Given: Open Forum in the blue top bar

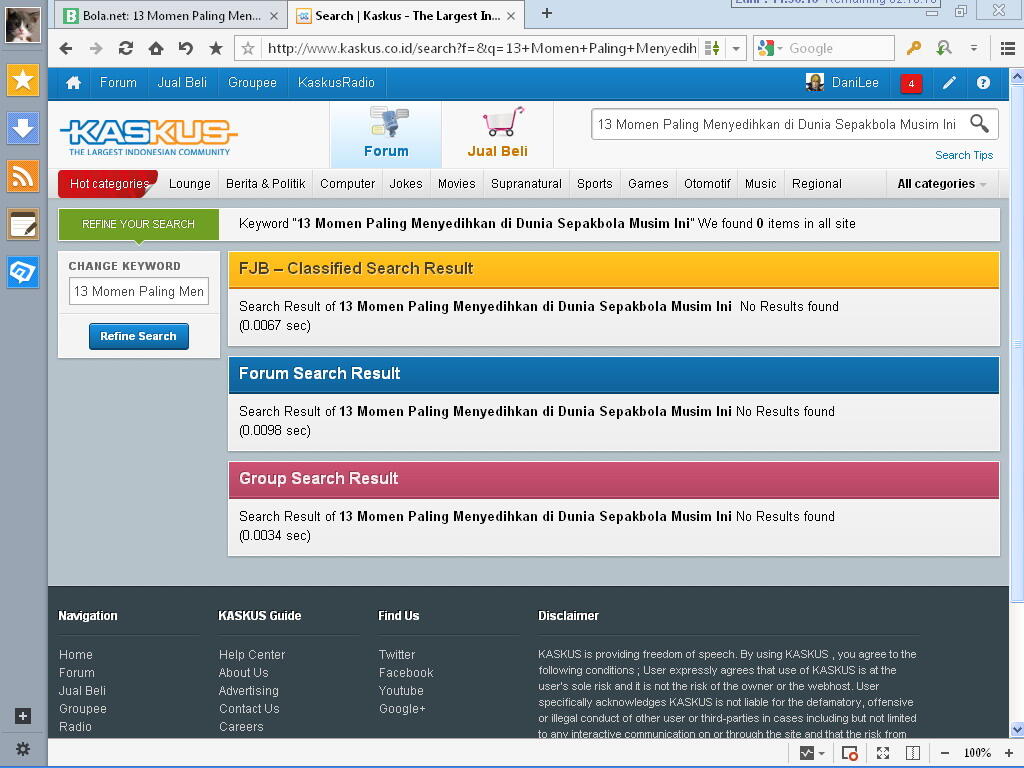Looking at the screenshot, I should [x=118, y=83].
